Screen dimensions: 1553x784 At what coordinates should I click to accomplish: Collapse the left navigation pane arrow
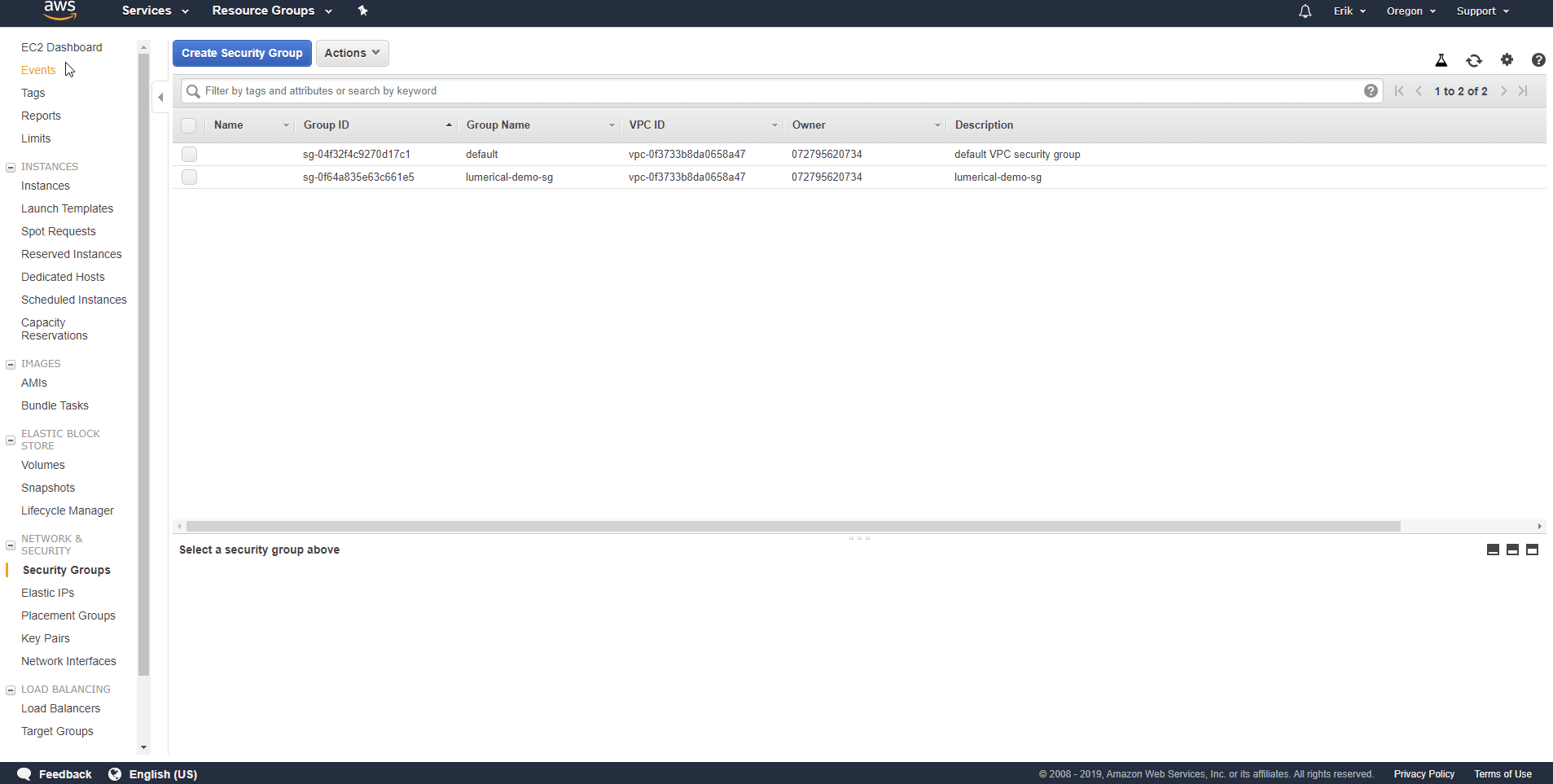[x=160, y=97]
